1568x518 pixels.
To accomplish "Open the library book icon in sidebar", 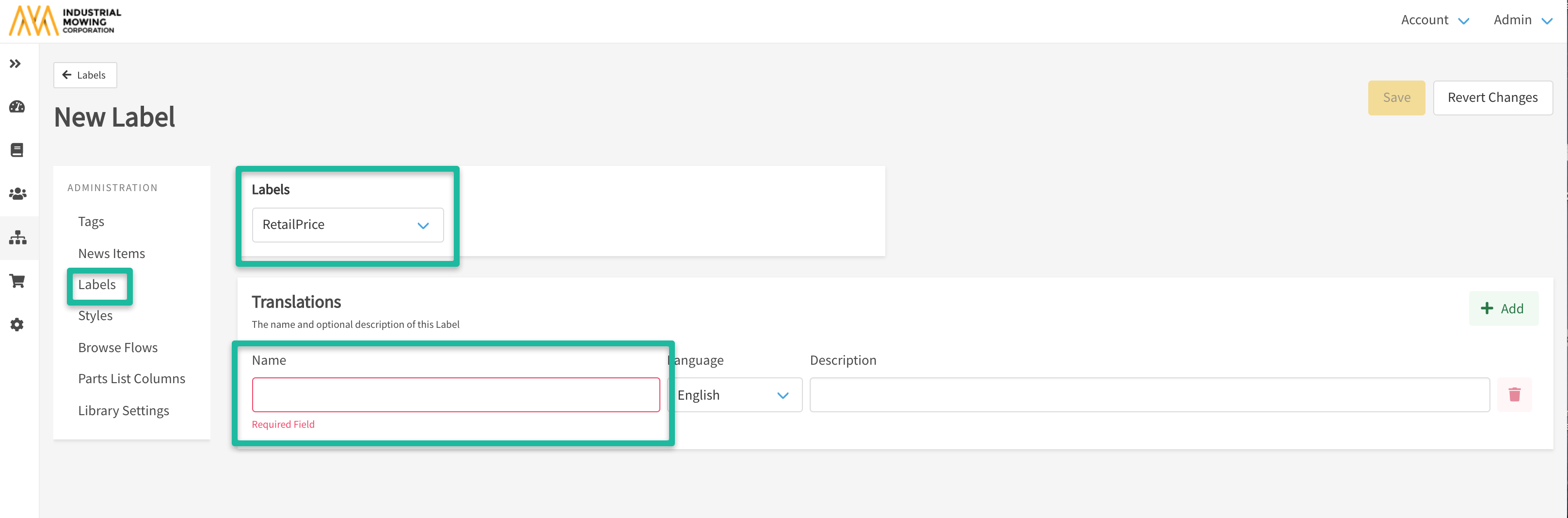I will pos(17,150).
